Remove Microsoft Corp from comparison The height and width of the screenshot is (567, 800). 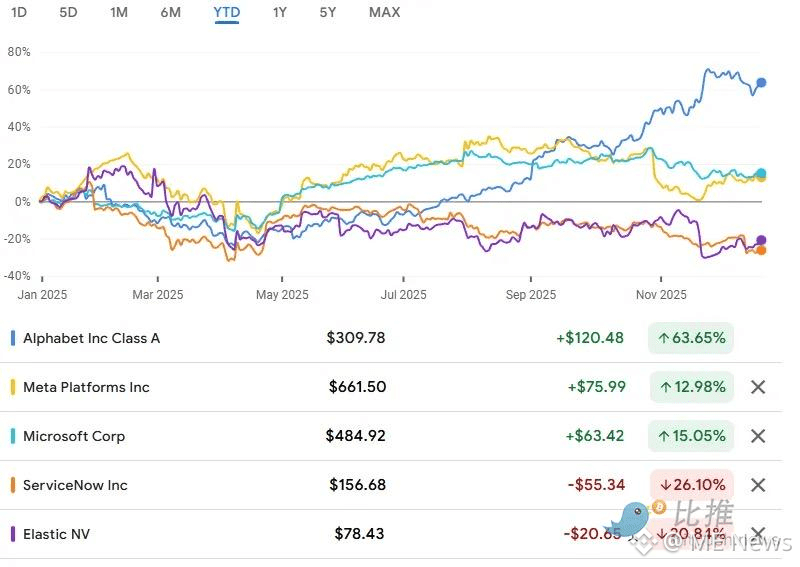click(x=758, y=436)
